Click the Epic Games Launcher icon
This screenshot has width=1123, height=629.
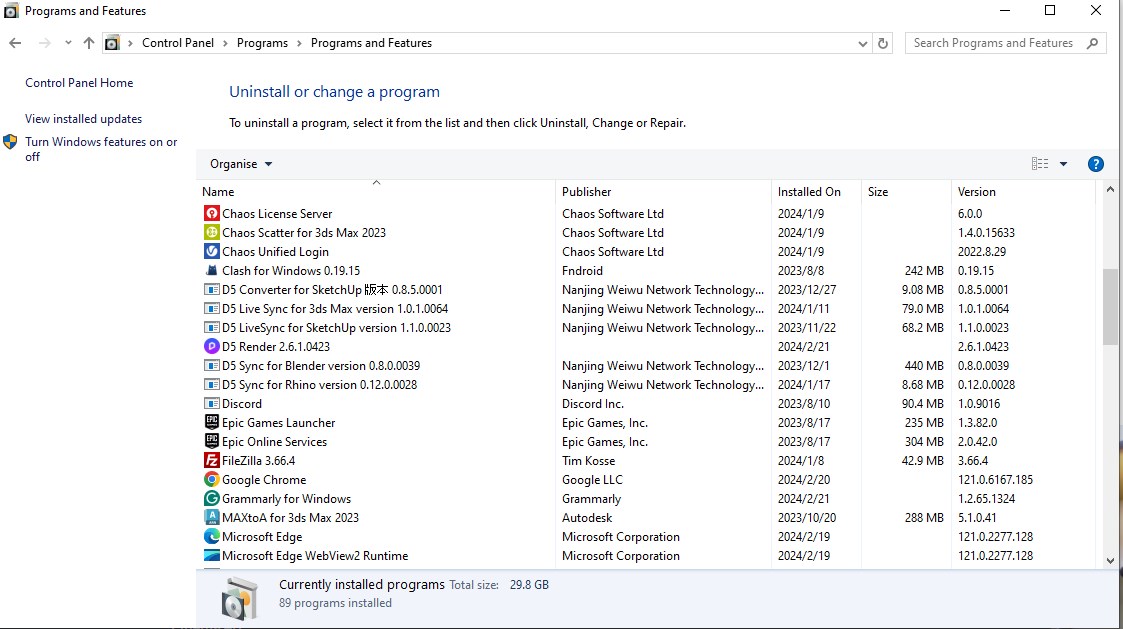tap(211, 422)
